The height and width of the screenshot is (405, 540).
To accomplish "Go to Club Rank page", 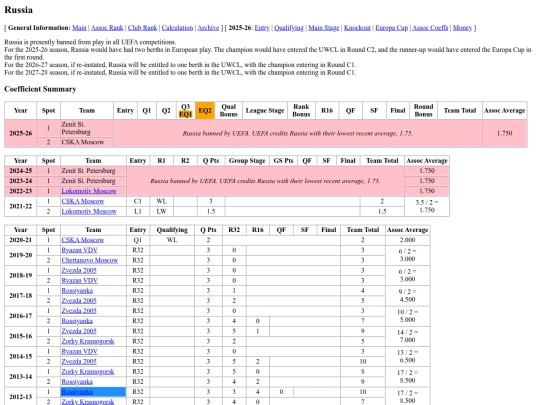I will (x=142, y=28).
